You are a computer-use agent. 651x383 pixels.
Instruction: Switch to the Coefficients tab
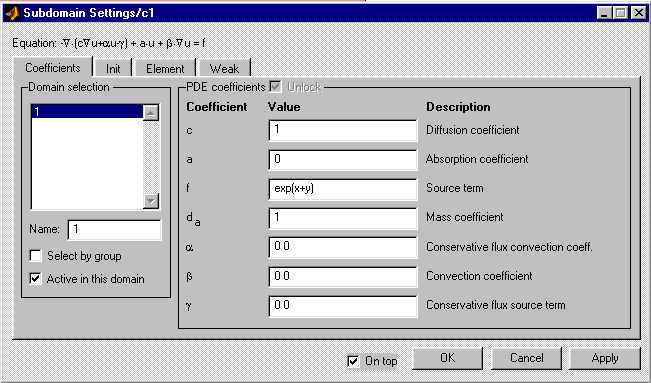click(53, 68)
